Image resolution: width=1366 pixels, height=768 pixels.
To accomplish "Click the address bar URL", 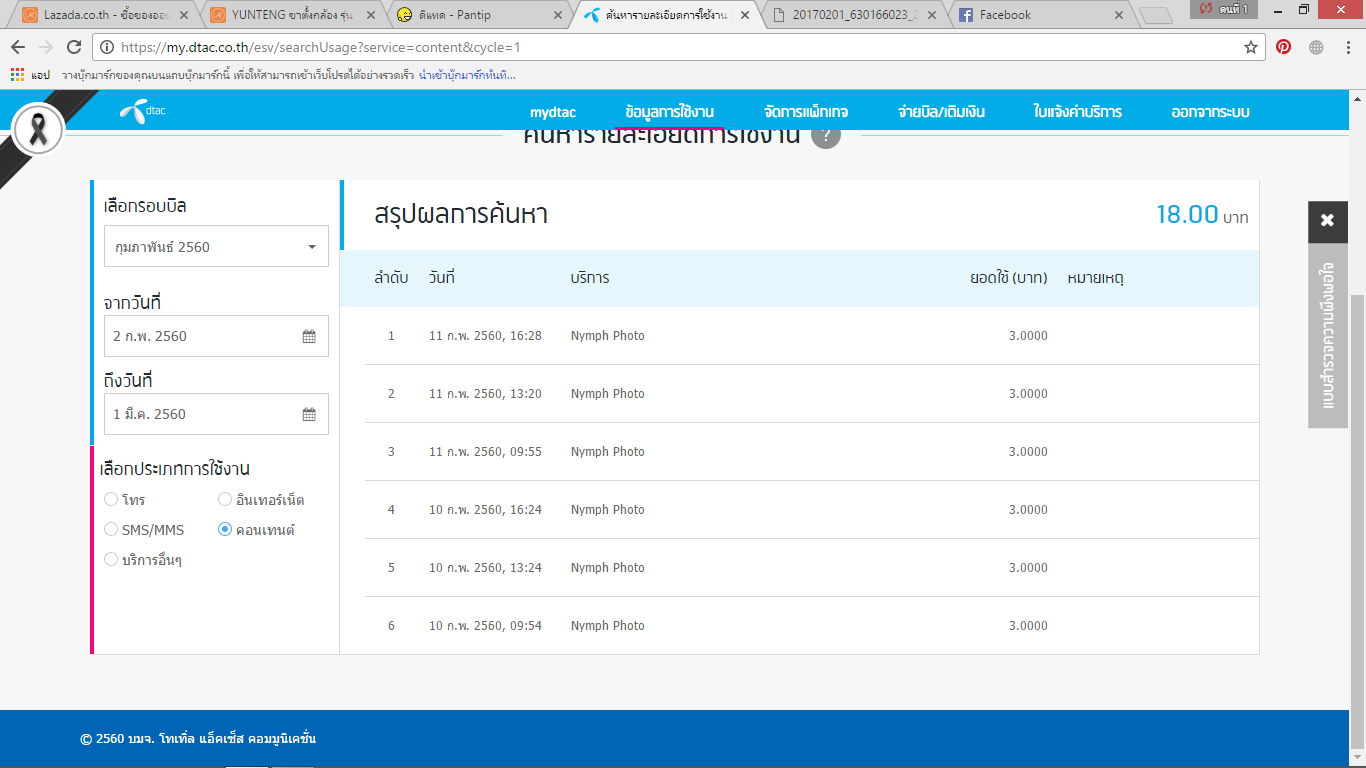I will point(320,47).
